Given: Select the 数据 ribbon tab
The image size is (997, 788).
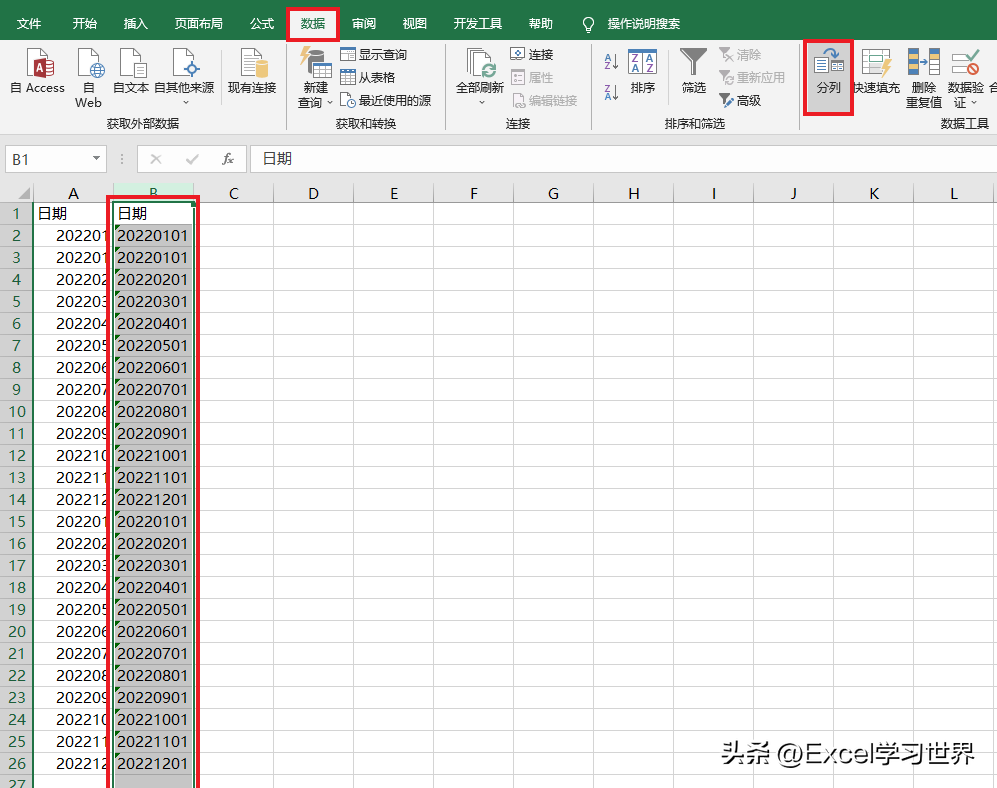Looking at the screenshot, I should point(313,24).
